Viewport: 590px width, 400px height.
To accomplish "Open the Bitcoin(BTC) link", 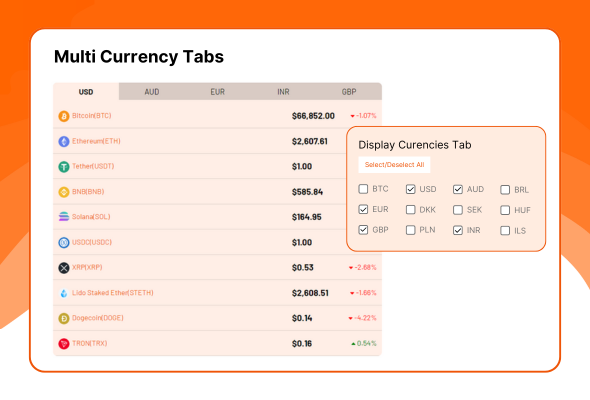I will coord(91,116).
